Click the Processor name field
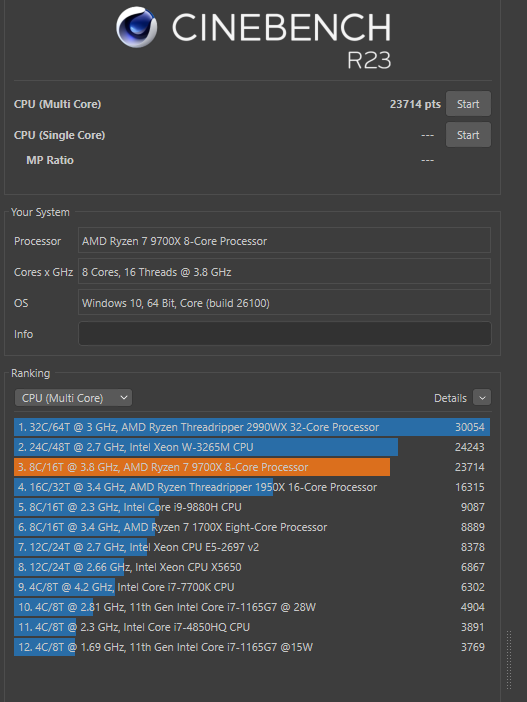Screen dimensions: 527x702 click(x=285, y=240)
